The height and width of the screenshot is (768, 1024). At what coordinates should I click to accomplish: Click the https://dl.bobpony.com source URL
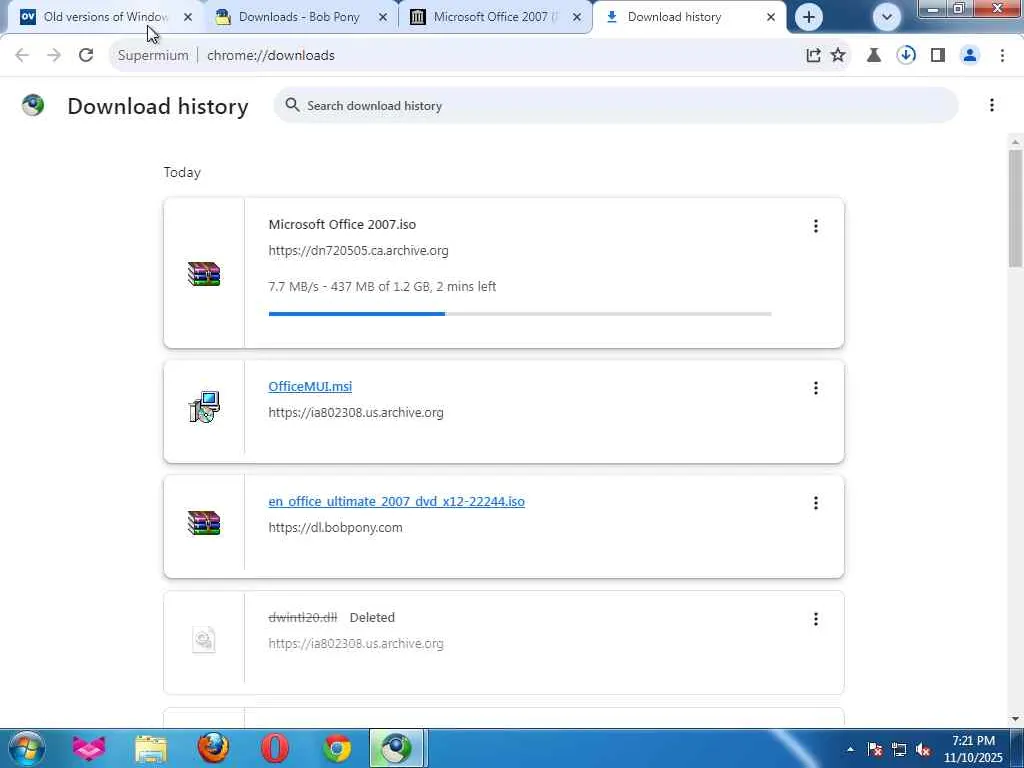click(x=335, y=528)
